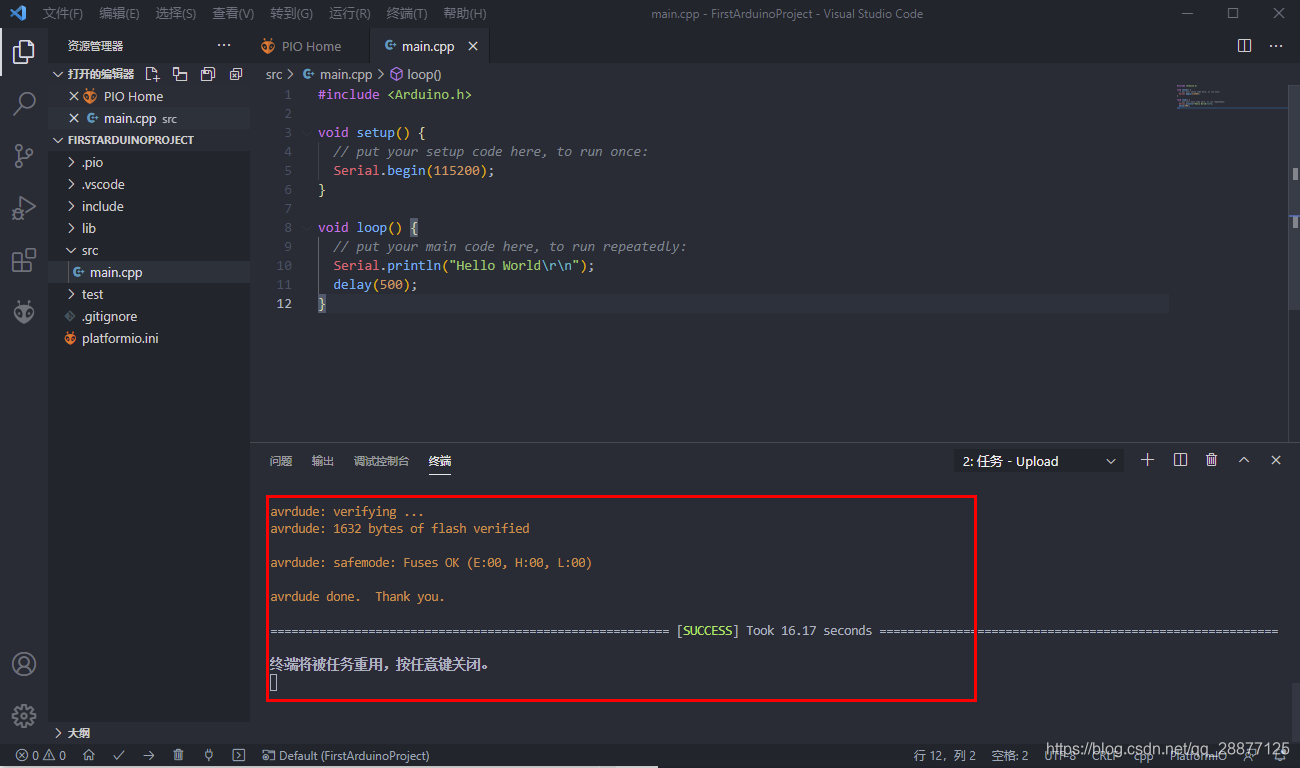This screenshot has width=1300, height=768.
Task: Switch to the 输出 panel tab
Action: (323, 461)
